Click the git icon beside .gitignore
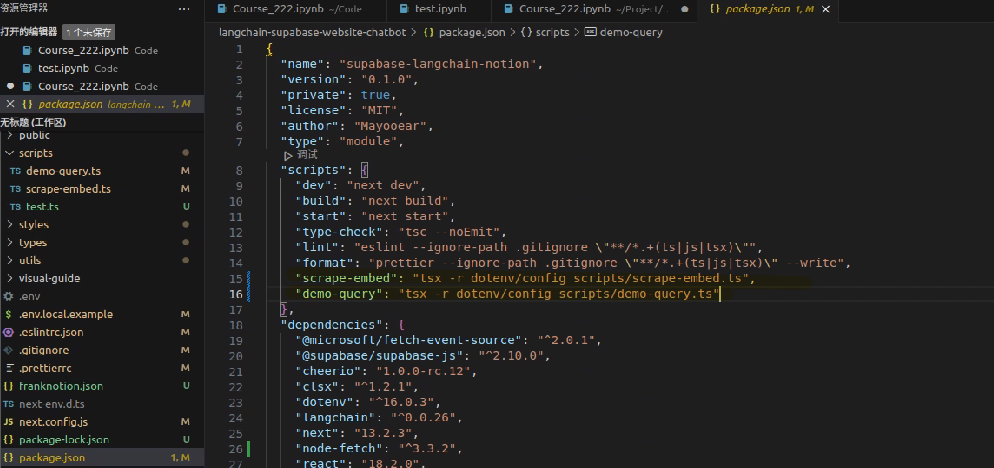994x468 pixels. point(9,350)
